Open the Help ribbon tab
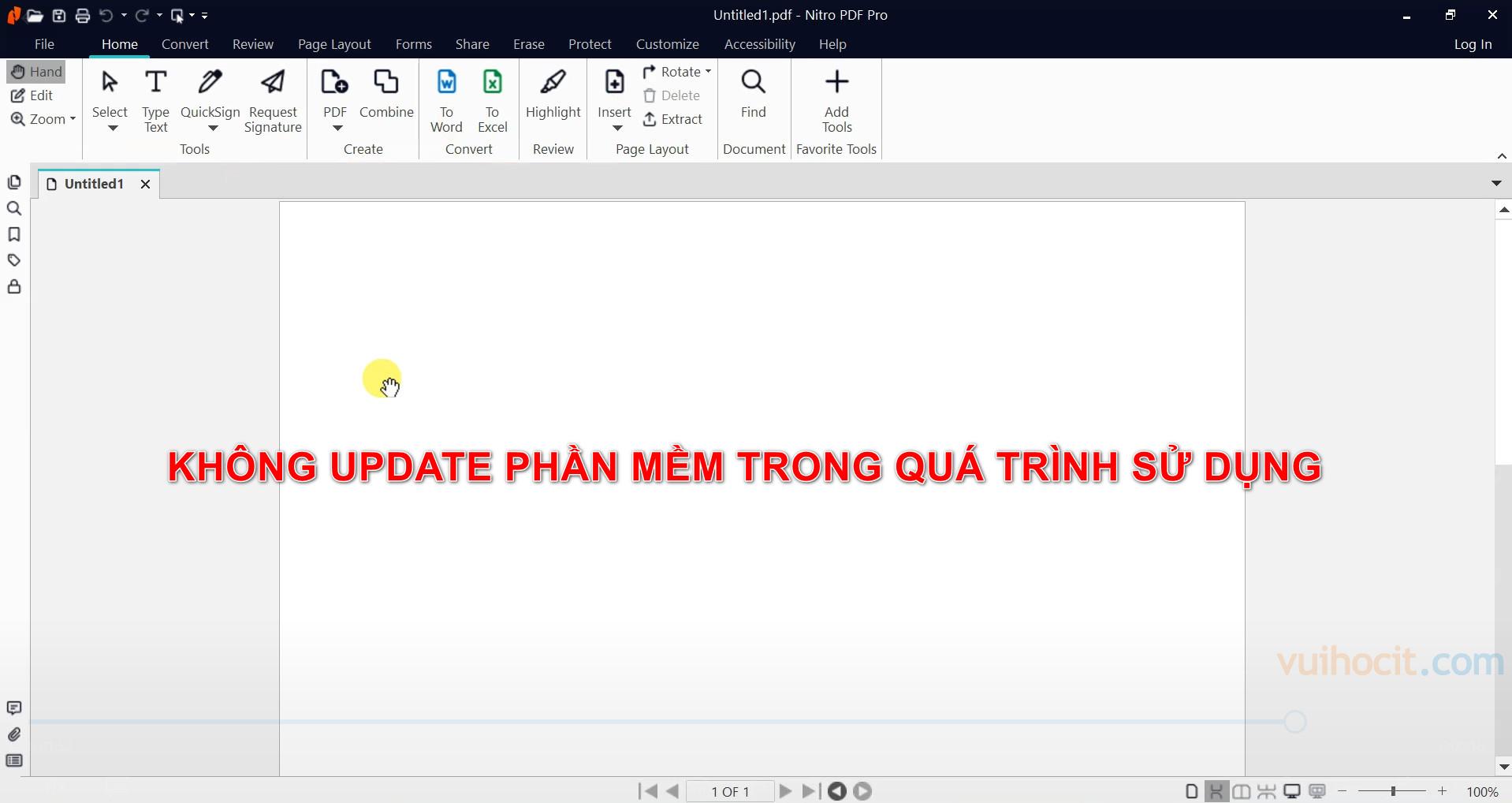This screenshot has width=1512, height=803. 832,44
